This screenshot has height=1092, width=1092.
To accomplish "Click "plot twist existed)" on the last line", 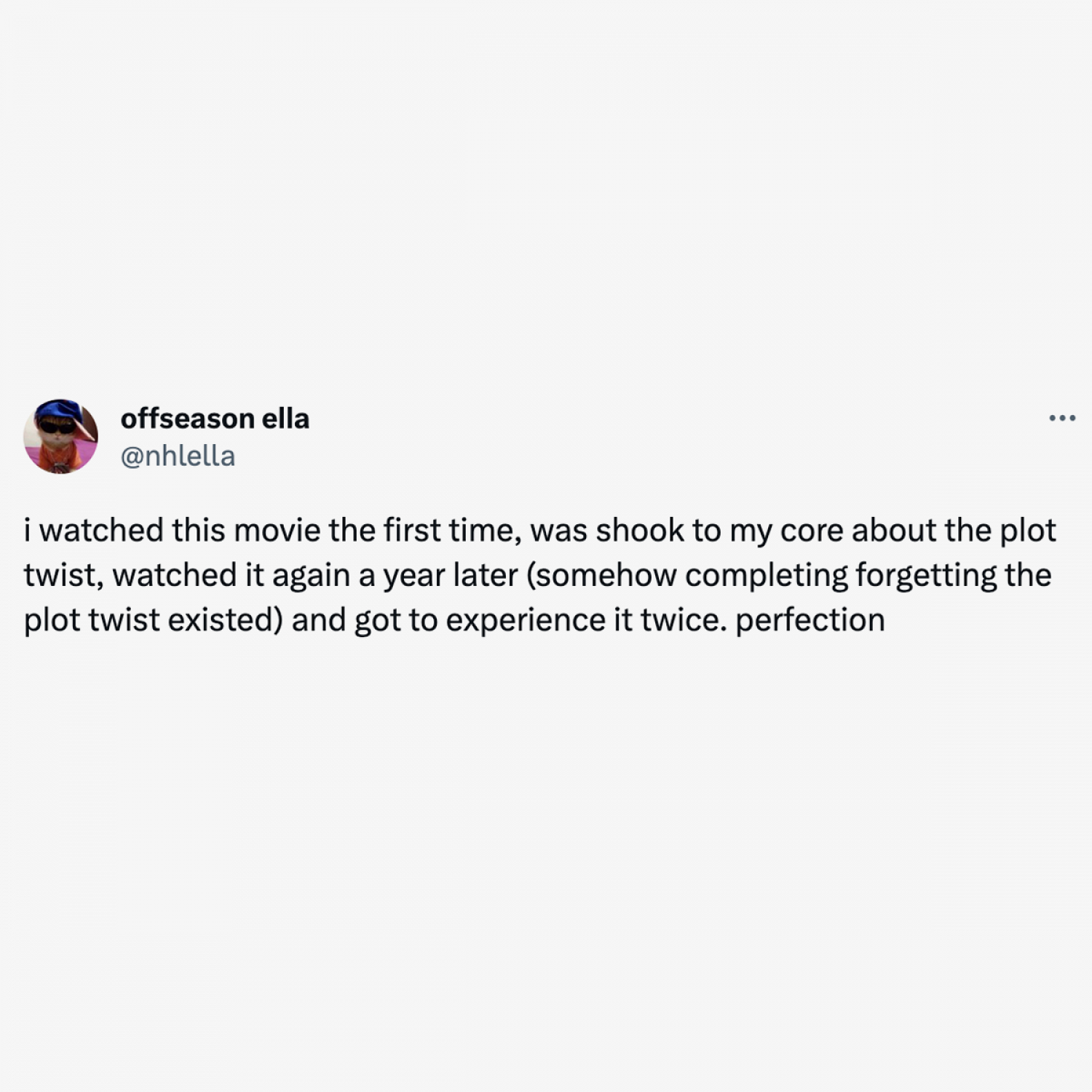I will pos(153,620).
